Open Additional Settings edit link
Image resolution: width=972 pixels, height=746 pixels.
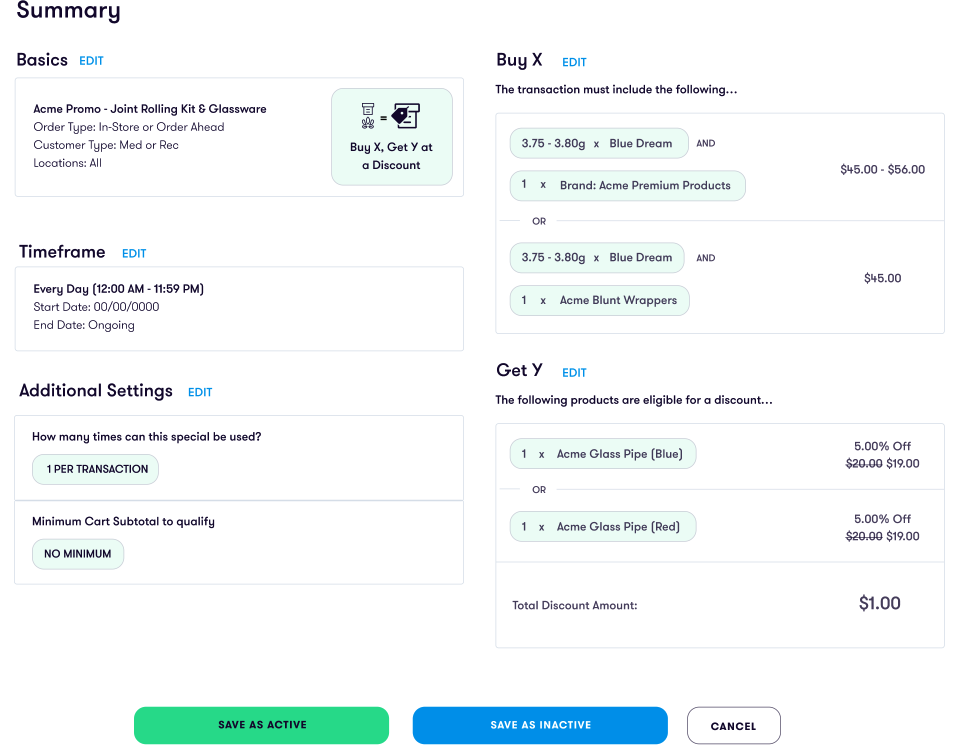tap(200, 393)
